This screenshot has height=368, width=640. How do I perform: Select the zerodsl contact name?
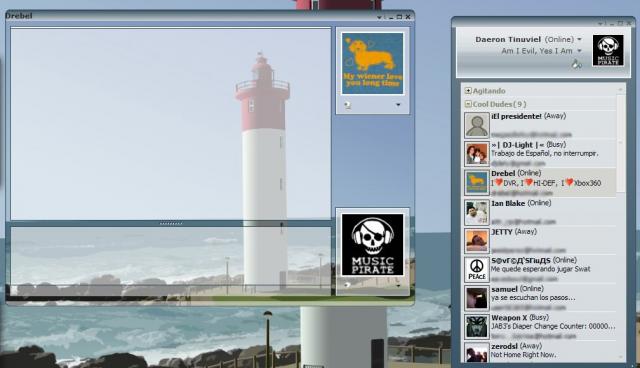[504, 346]
